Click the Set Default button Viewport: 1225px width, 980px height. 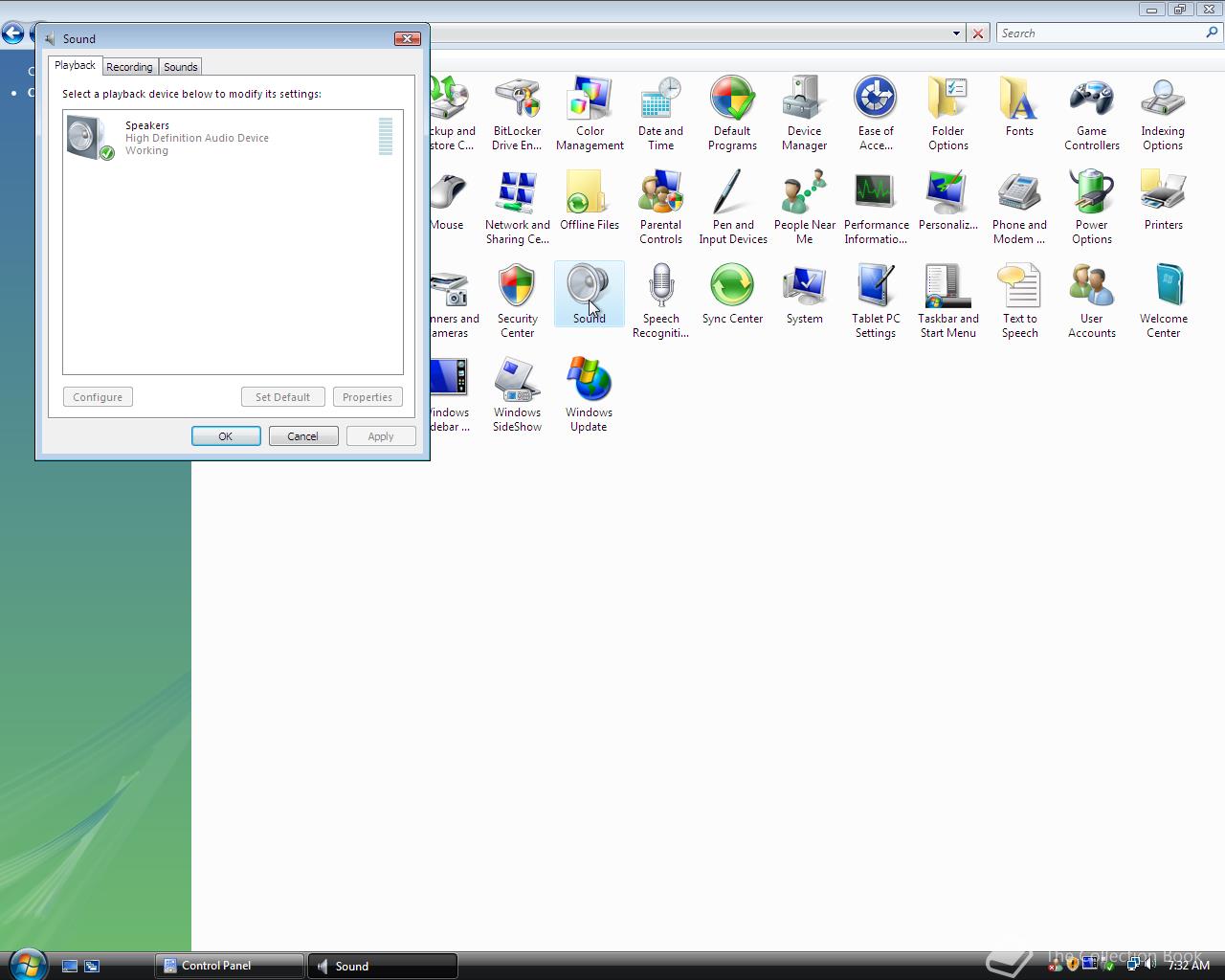point(282,397)
